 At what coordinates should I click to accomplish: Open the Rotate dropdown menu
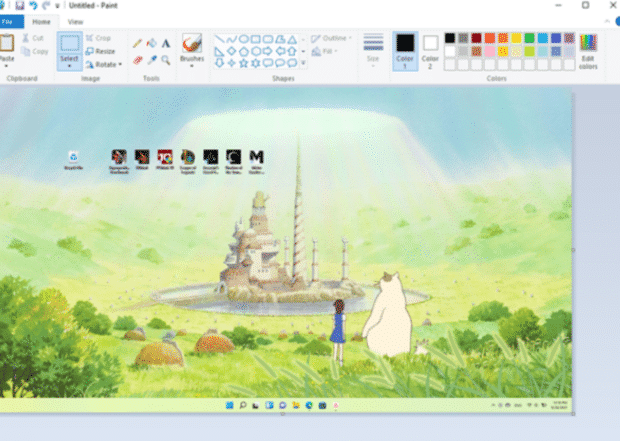[104, 64]
